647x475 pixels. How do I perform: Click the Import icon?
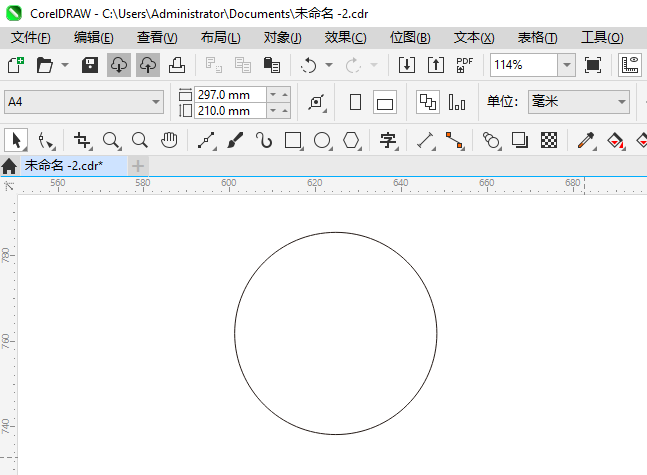[407, 65]
